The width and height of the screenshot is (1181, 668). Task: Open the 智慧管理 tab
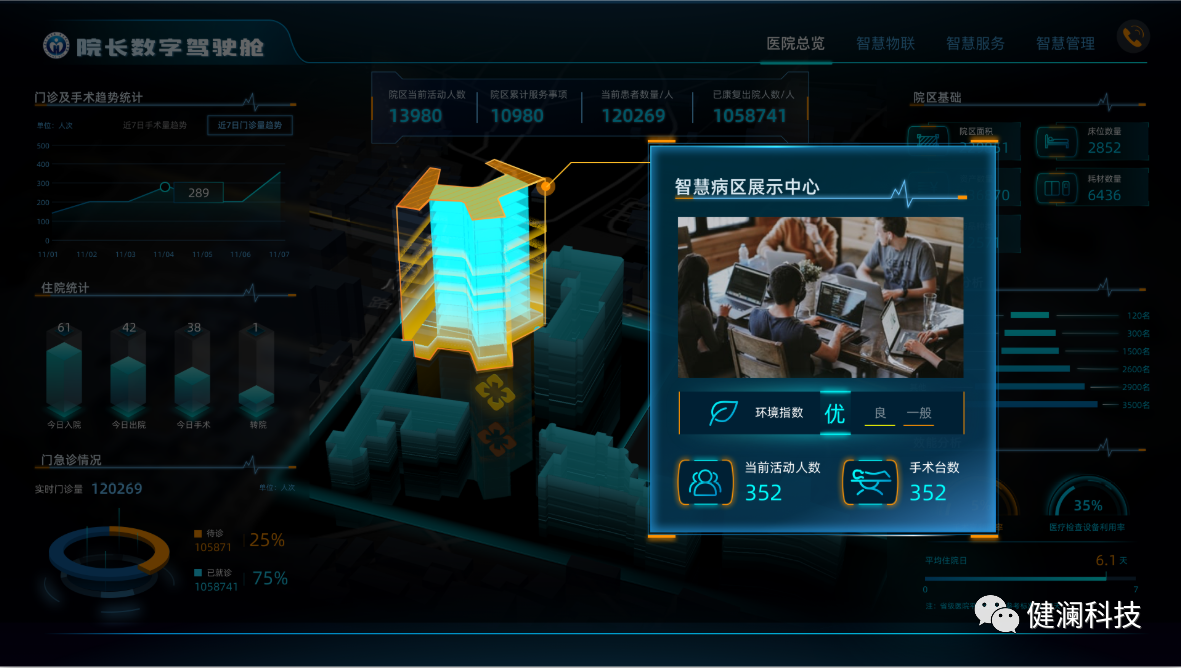click(1065, 44)
